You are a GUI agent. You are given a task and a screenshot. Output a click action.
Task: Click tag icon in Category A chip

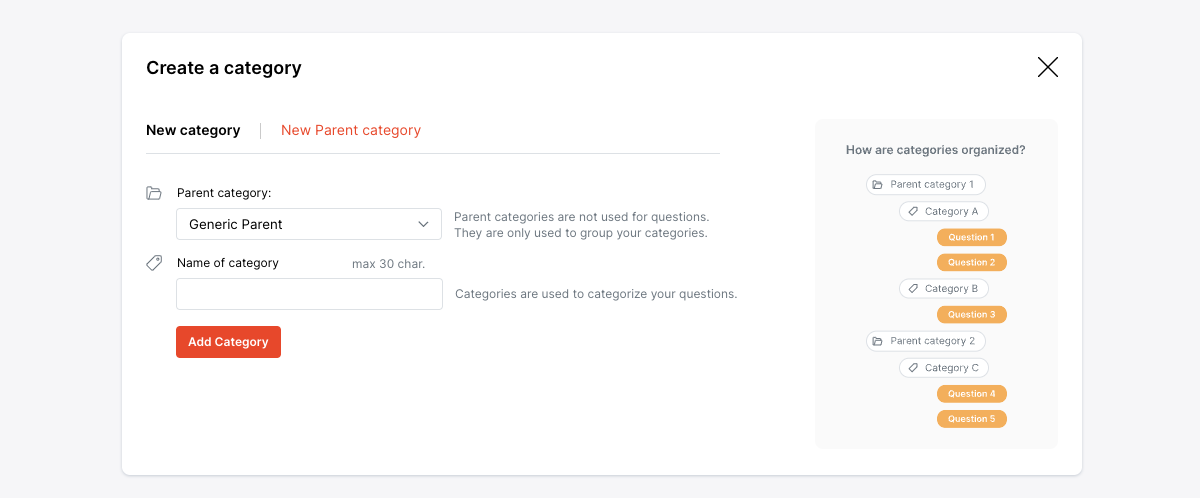coord(912,212)
